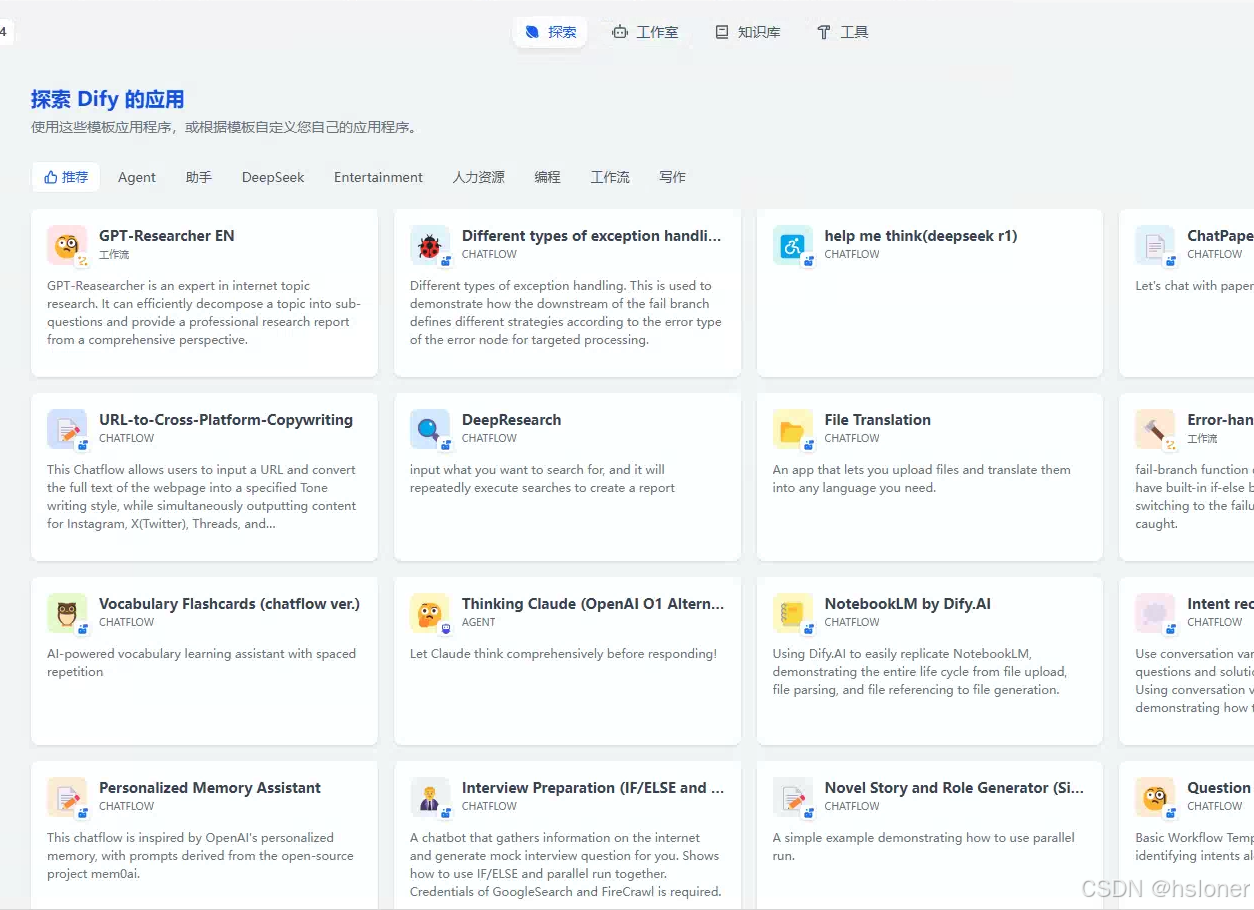Open the 写作 category tab
Viewport: 1254px width, 910px height.
[672, 177]
